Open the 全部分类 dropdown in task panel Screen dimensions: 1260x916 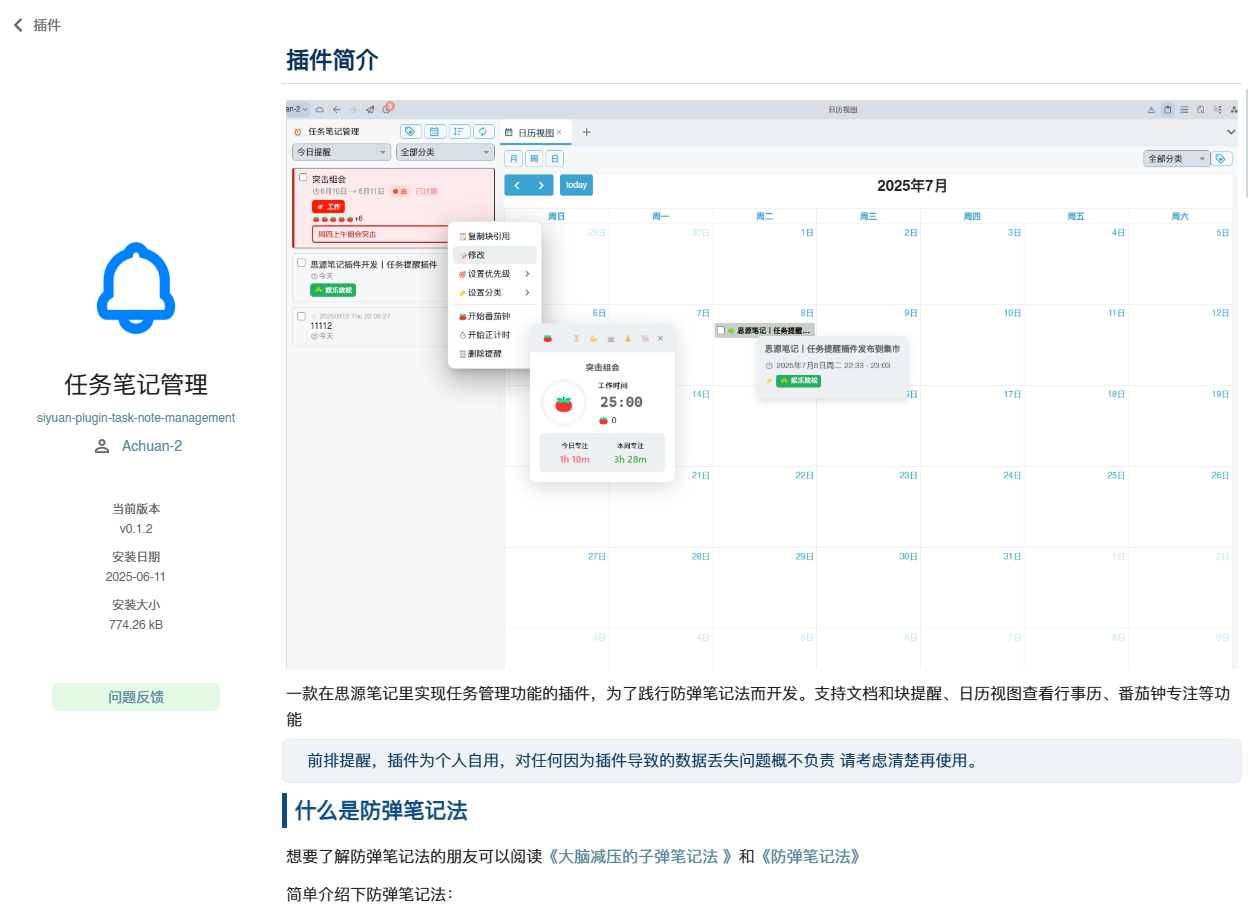click(x=445, y=152)
